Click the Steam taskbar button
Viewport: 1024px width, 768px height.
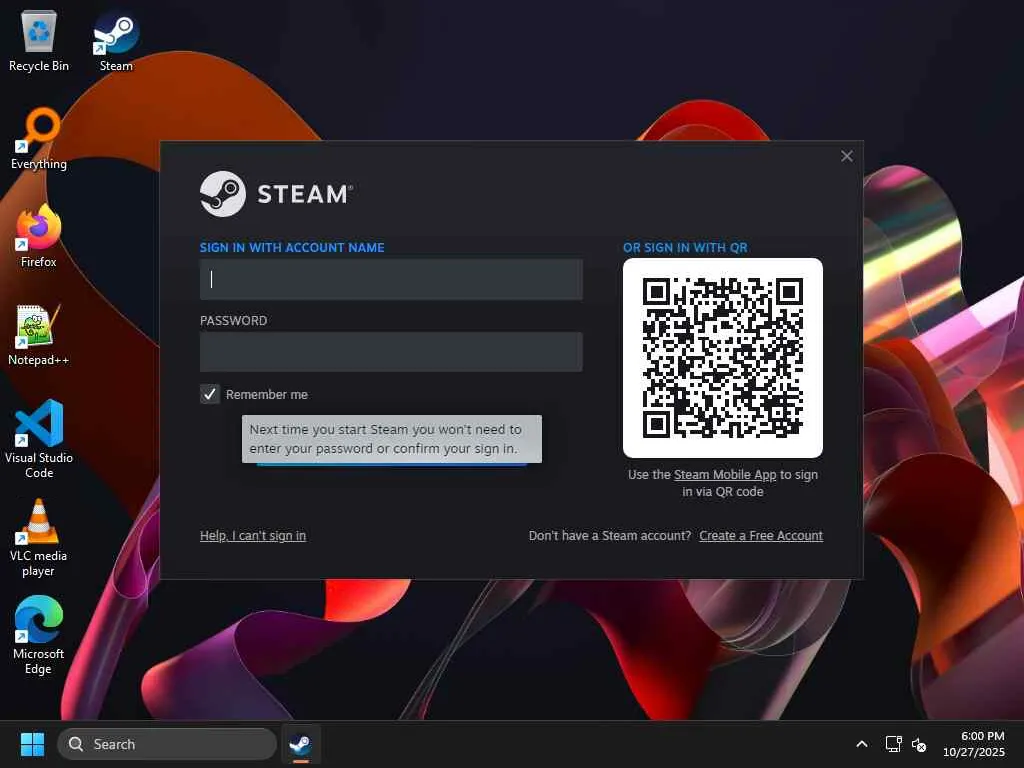300,744
